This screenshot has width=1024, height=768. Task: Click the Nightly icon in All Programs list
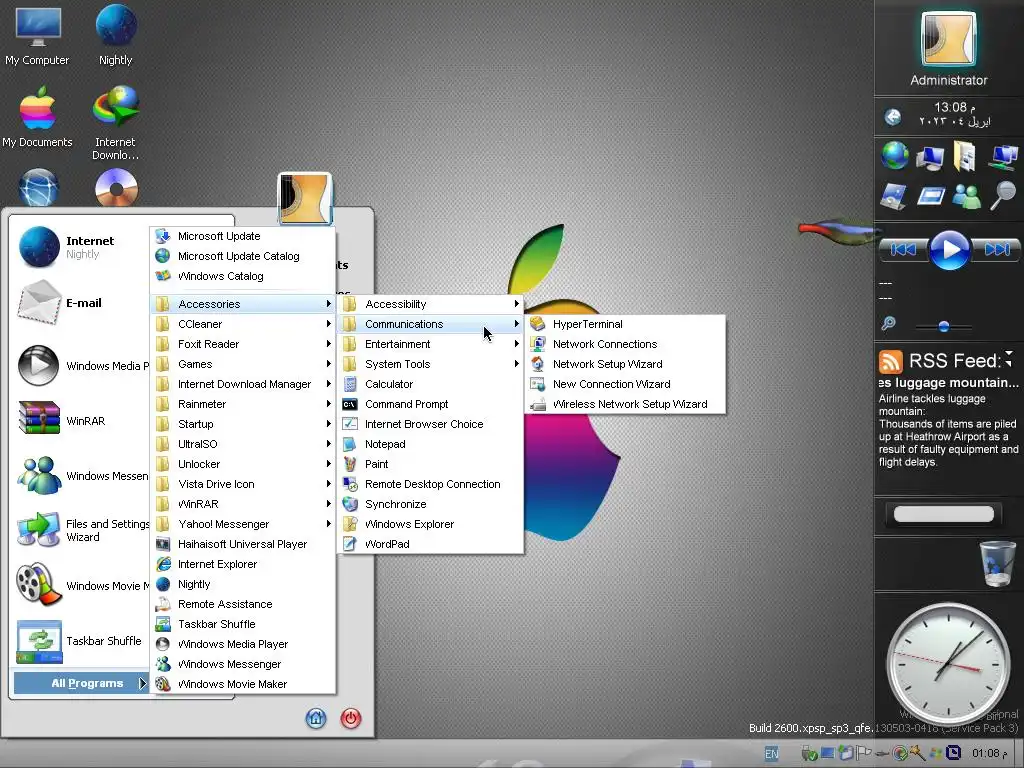coord(163,584)
